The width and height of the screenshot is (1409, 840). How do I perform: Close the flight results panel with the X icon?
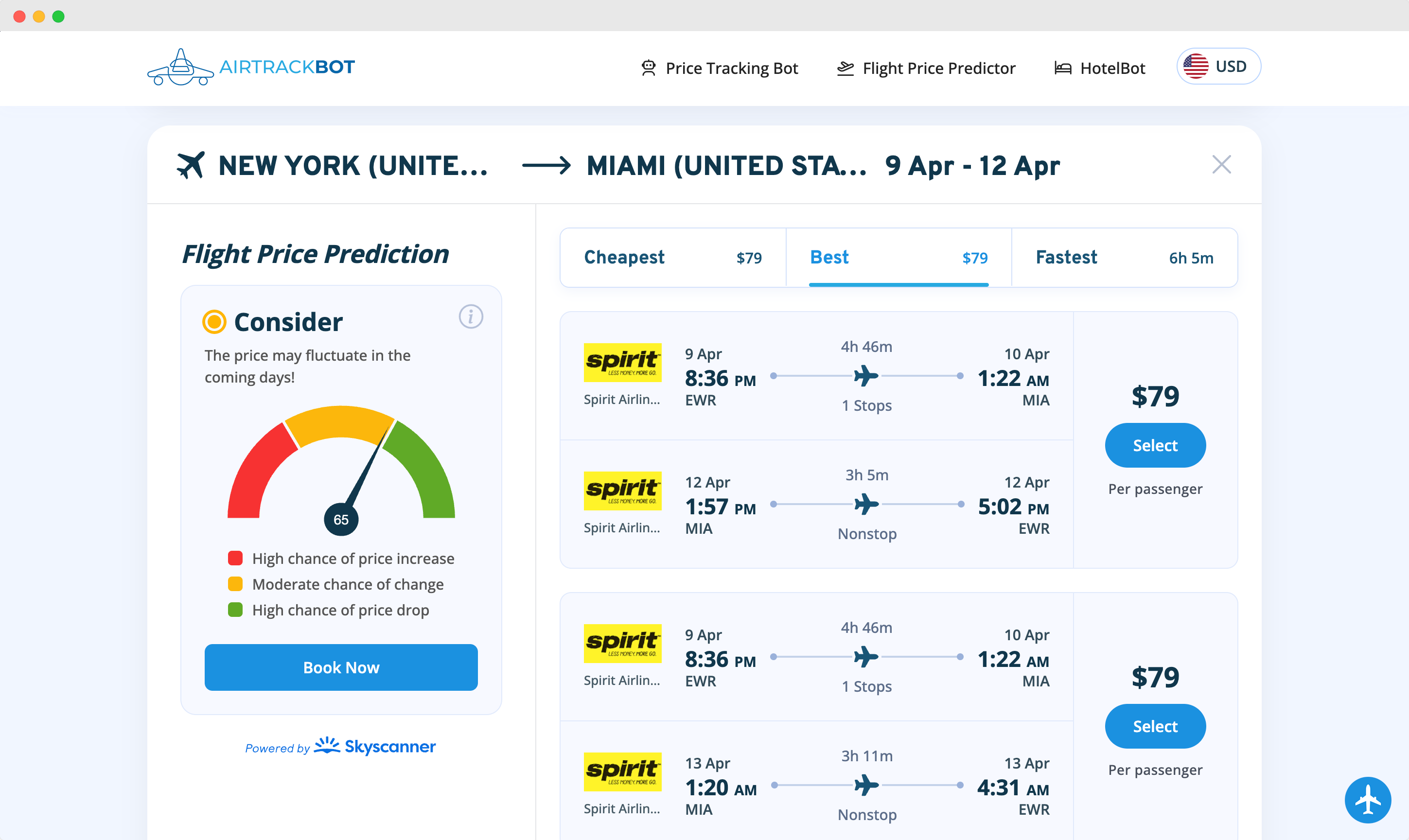(1221, 165)
